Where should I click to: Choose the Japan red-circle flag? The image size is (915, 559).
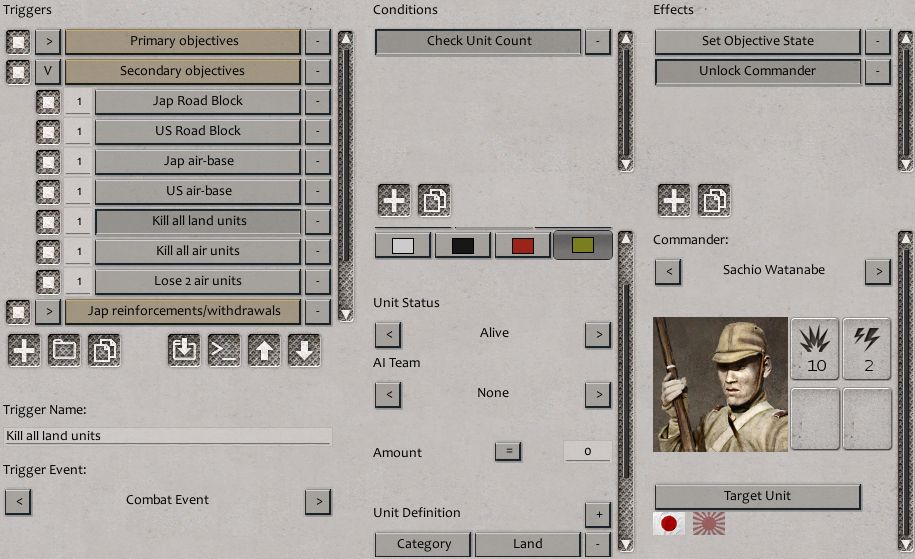point(669,523)
